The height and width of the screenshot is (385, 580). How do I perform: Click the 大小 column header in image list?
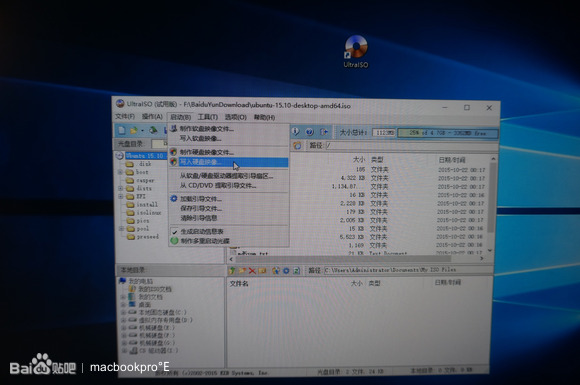(x=358, y=159)
